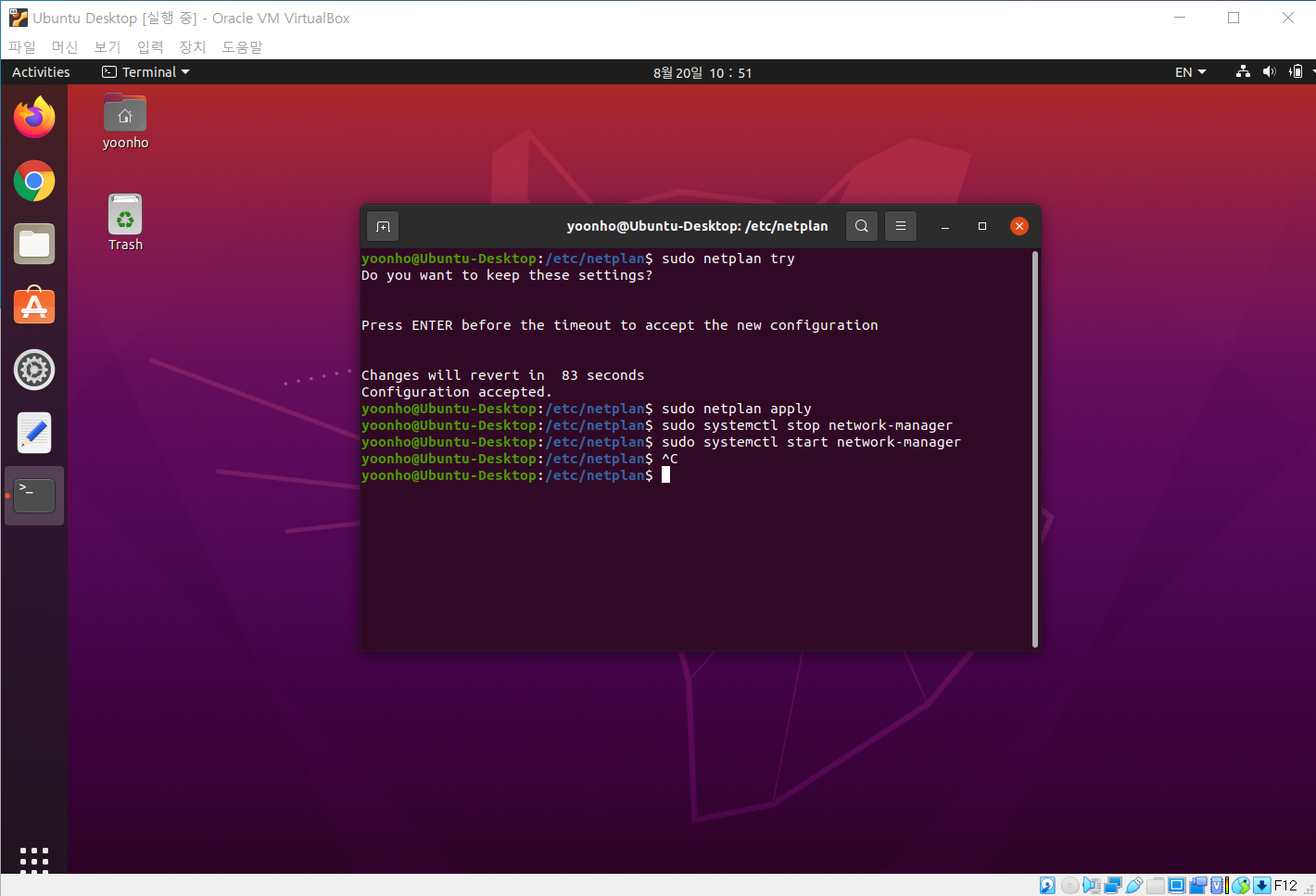Click VirtualBox USB devices status icon
This screenshot has height=896, width=1316.
(1134, 885)
